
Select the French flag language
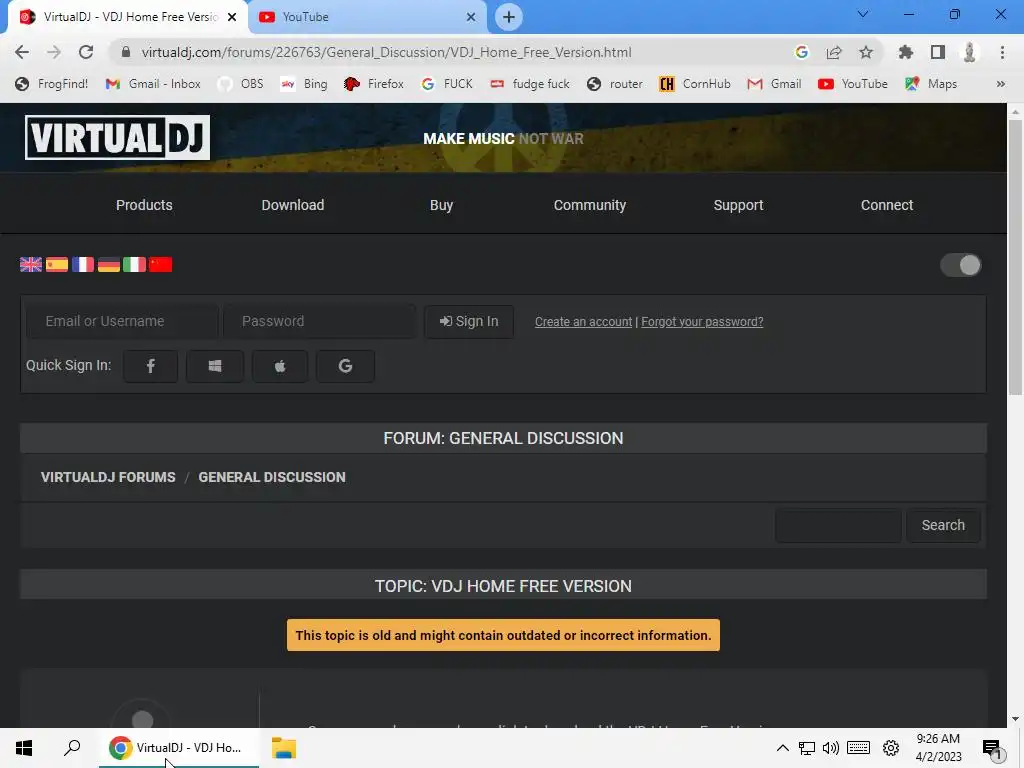(x=83, y=264)
